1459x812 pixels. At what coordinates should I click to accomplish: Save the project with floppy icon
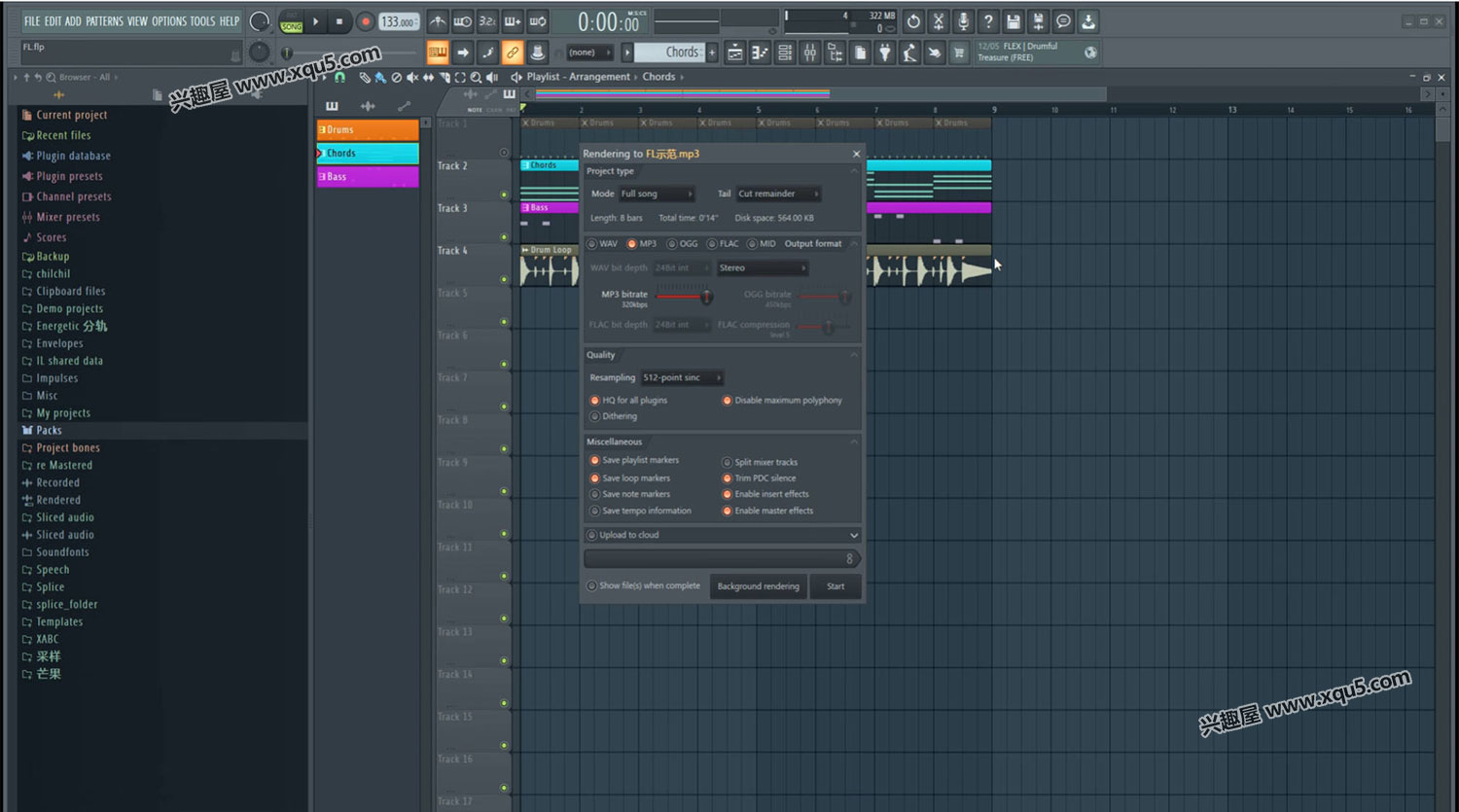tap(1014, 21)
